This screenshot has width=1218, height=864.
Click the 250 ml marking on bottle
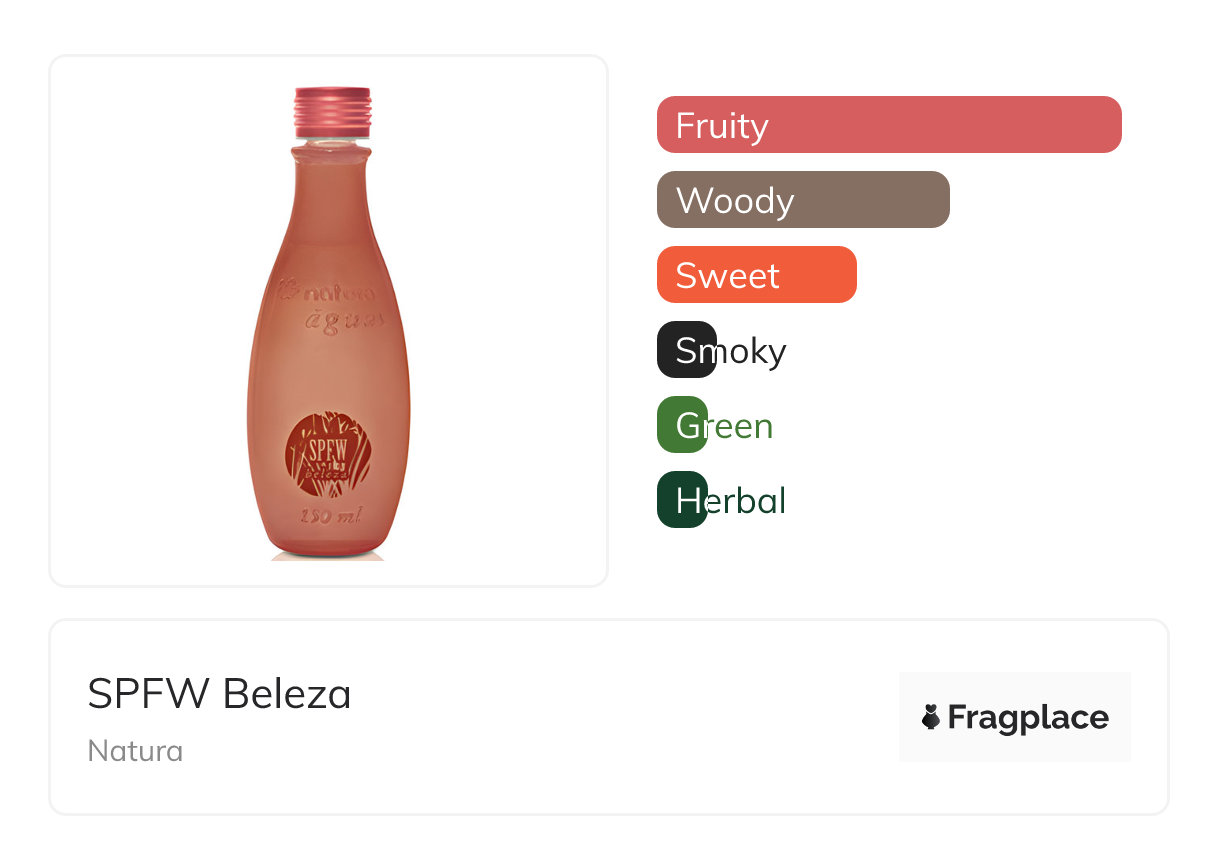[329, 517]
